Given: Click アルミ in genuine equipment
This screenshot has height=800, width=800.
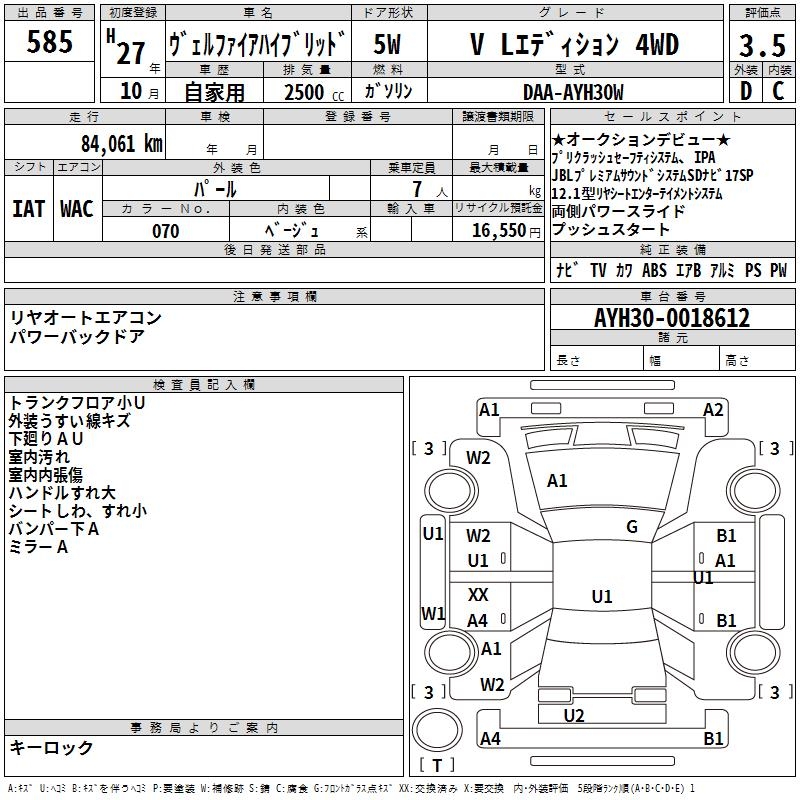Looking at the screenshot, I should click(x=721, y=270).
